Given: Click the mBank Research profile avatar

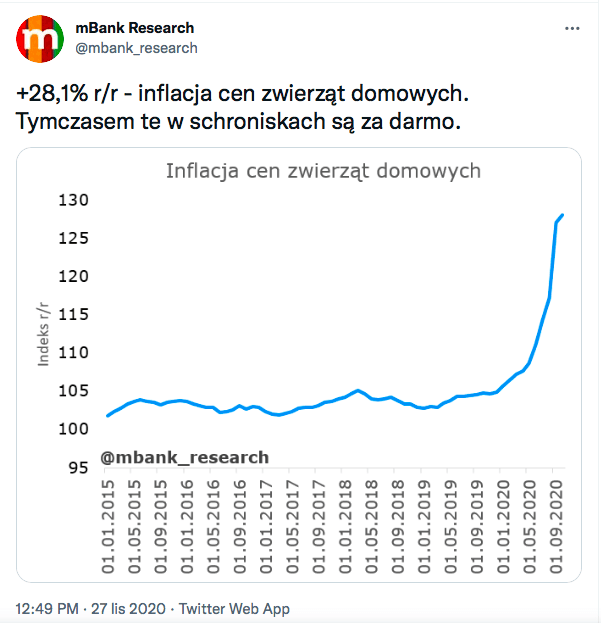Looking at the screenshot, I should pos(40,38).
